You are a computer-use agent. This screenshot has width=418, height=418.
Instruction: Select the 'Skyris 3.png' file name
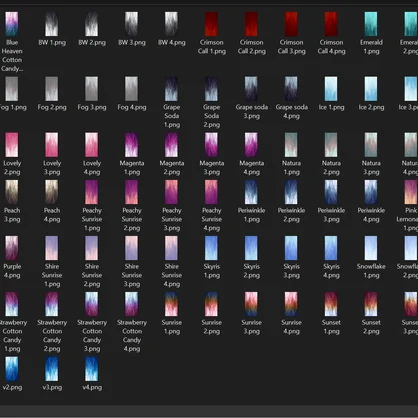[291, 271]
